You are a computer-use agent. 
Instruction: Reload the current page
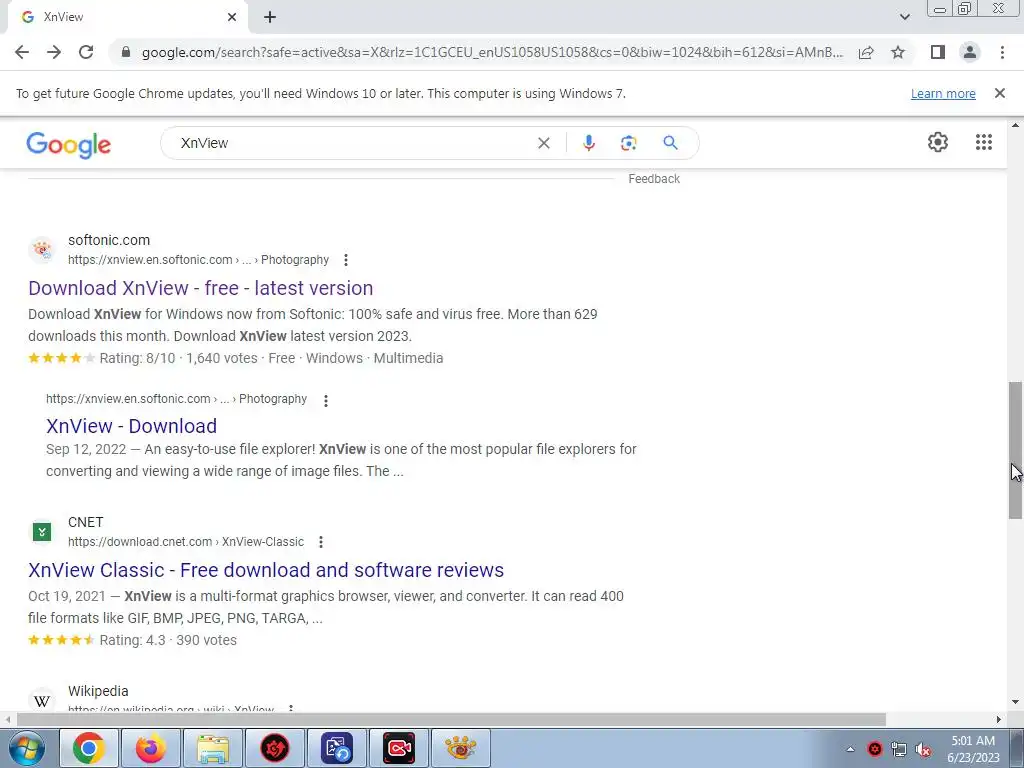(86, 52)
